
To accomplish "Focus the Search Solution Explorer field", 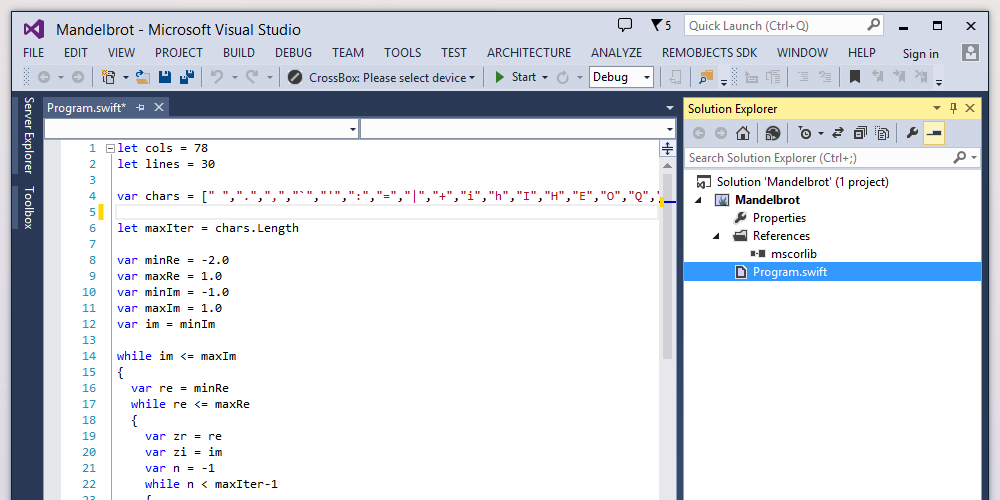I will (x=818, y=158).
